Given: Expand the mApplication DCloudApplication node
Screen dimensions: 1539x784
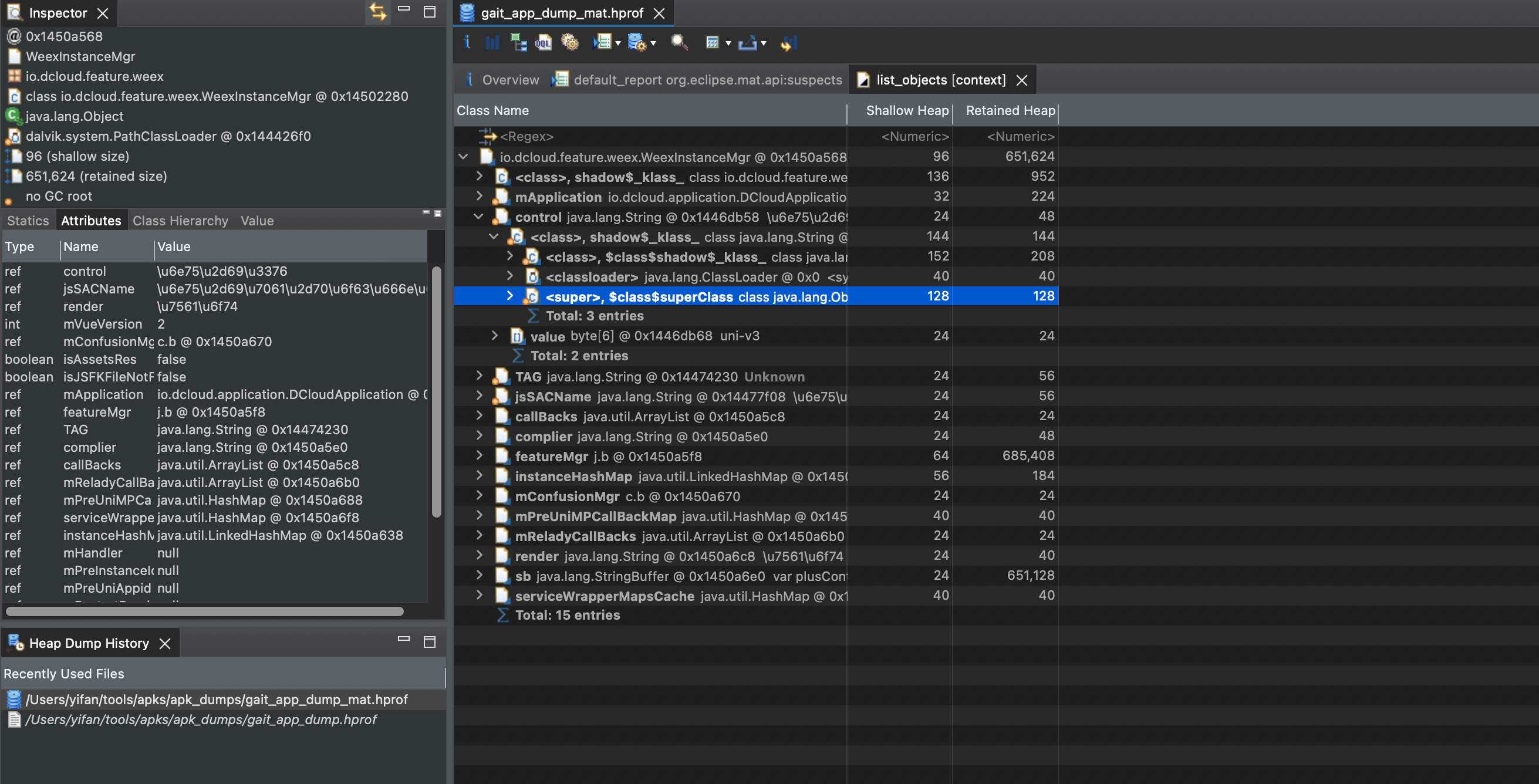Looking at the screenshot, I should coord(479,195).
